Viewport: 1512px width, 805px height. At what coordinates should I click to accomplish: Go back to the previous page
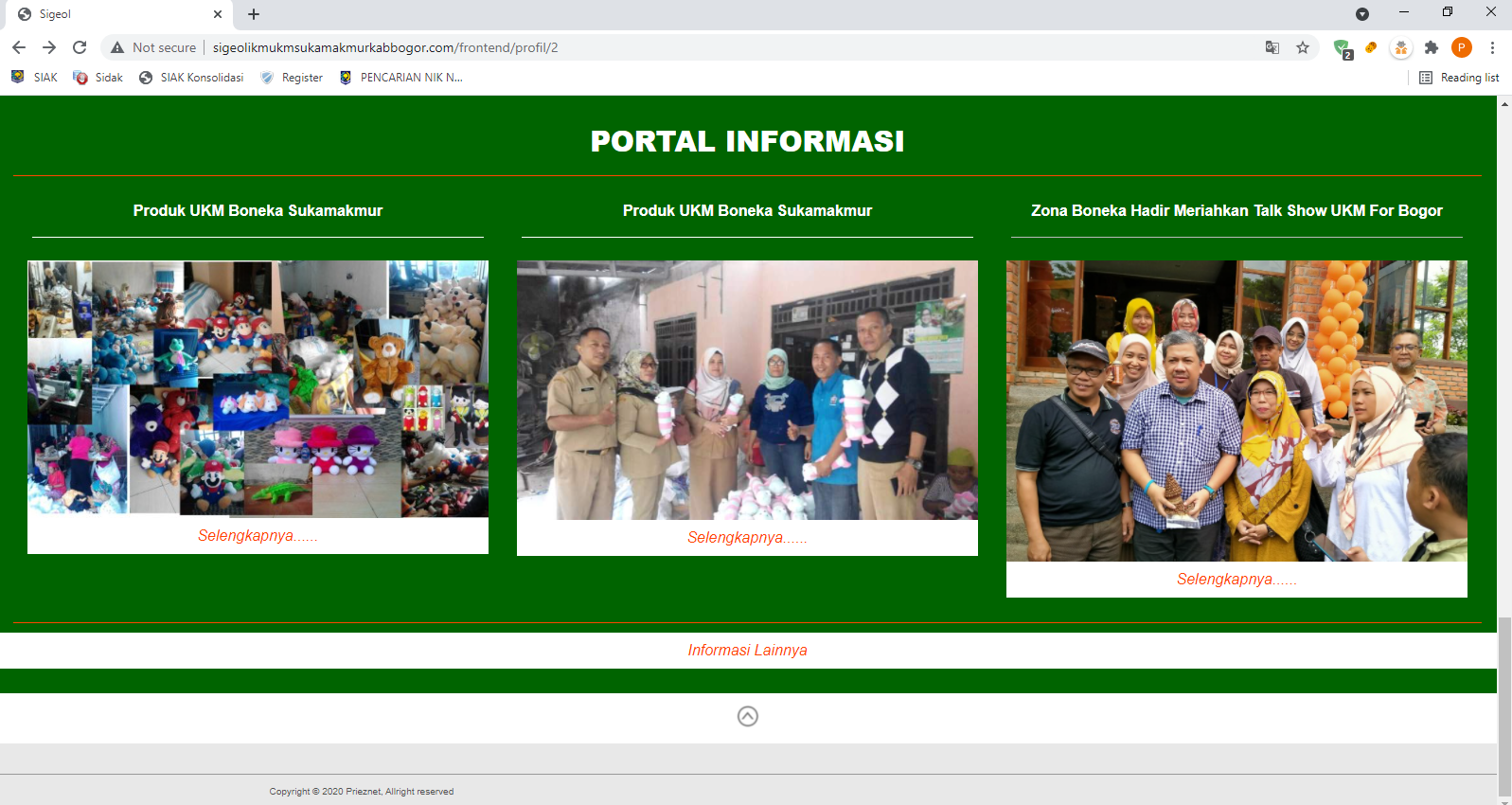(19, 47)
